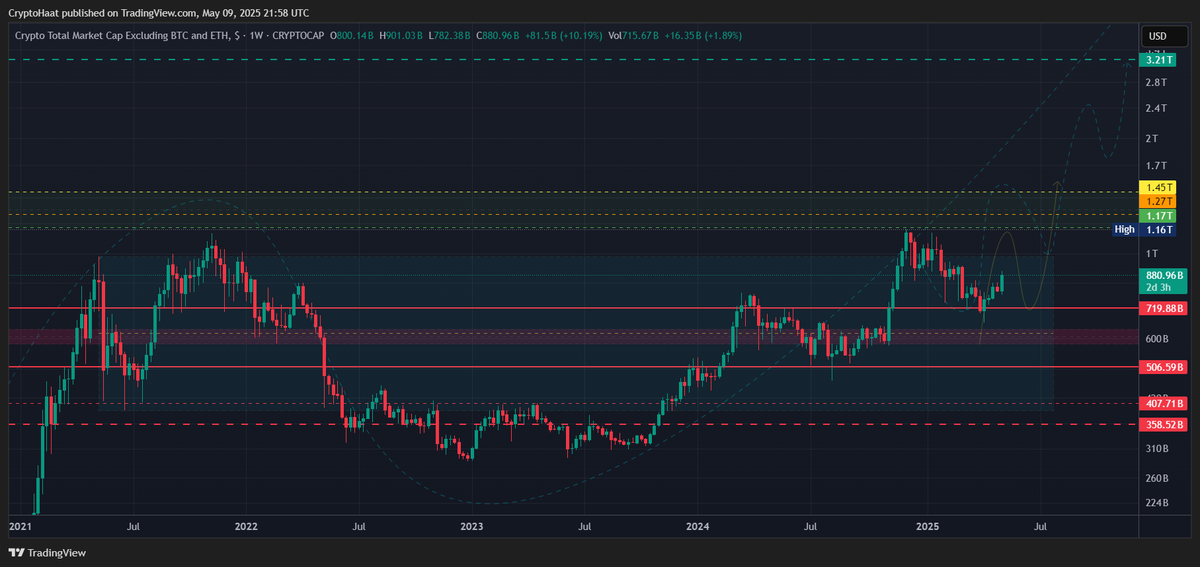Click the 1.7T tick on the price axis

point(1157,165)
